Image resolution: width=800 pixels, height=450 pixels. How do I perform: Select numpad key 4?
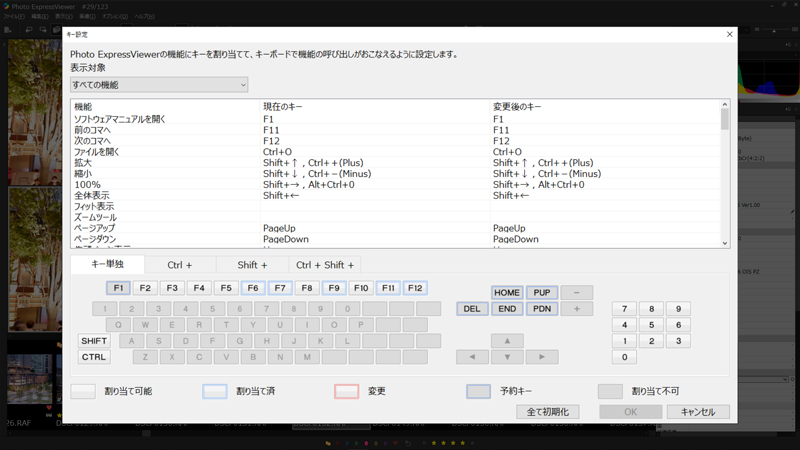click(x=624, y=325)
